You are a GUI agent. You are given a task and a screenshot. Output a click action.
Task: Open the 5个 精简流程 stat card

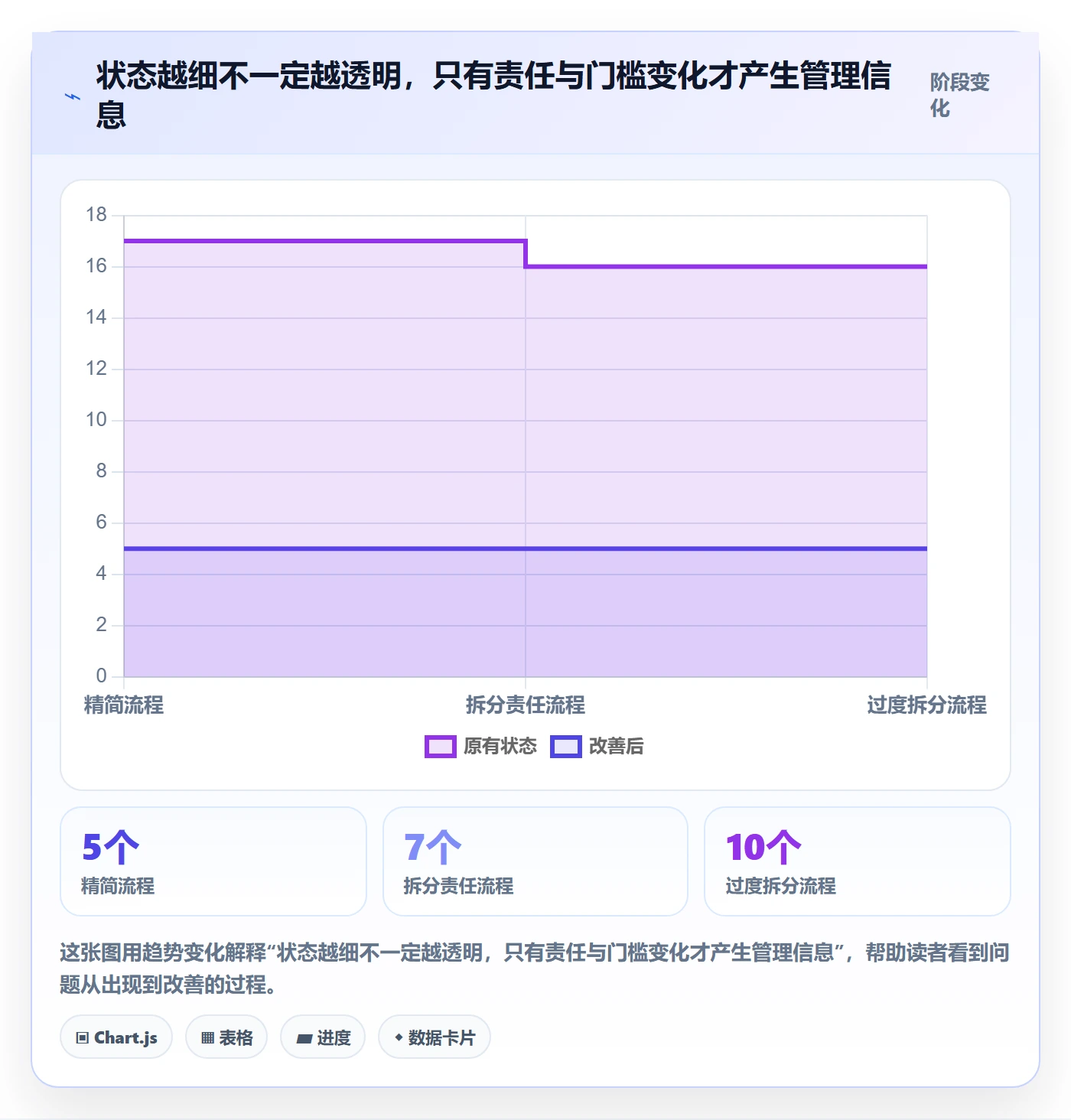tap(213, 861)
